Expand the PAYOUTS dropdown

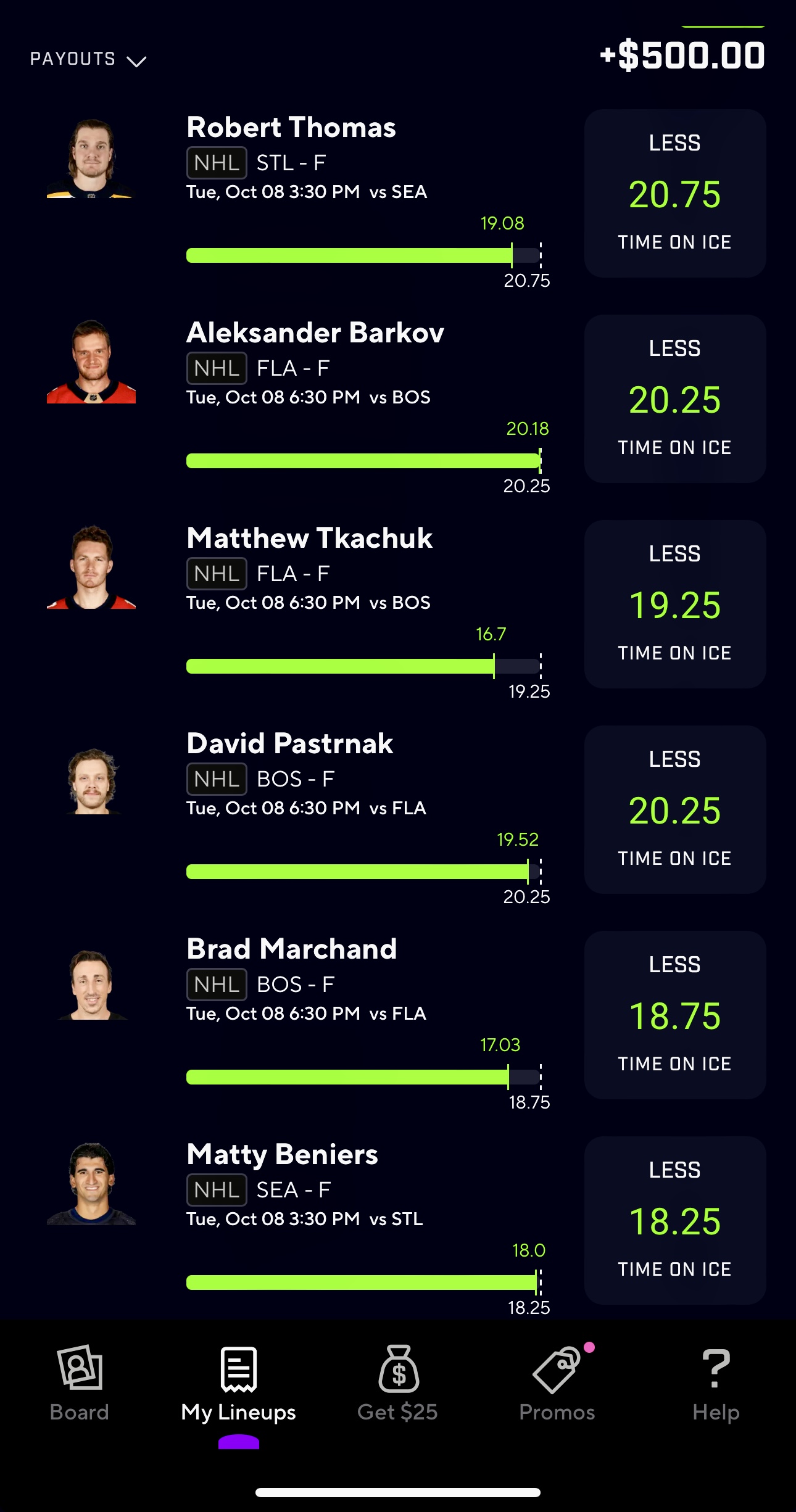88,59
